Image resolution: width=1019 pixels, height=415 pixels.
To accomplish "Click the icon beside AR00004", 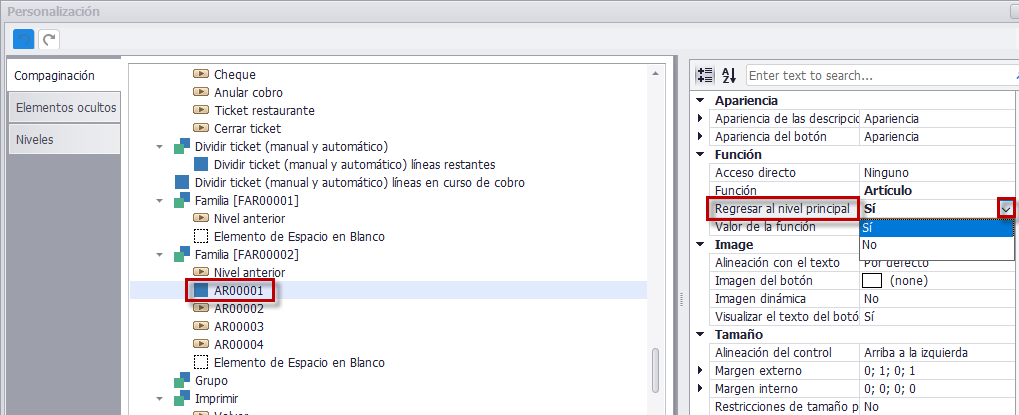I will point(201,344).
